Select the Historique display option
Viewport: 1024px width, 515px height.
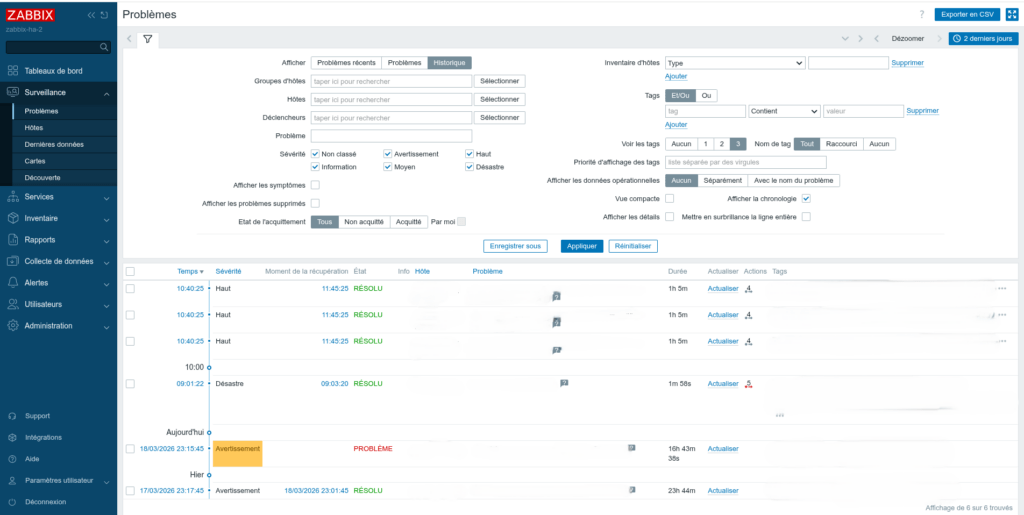449,63
